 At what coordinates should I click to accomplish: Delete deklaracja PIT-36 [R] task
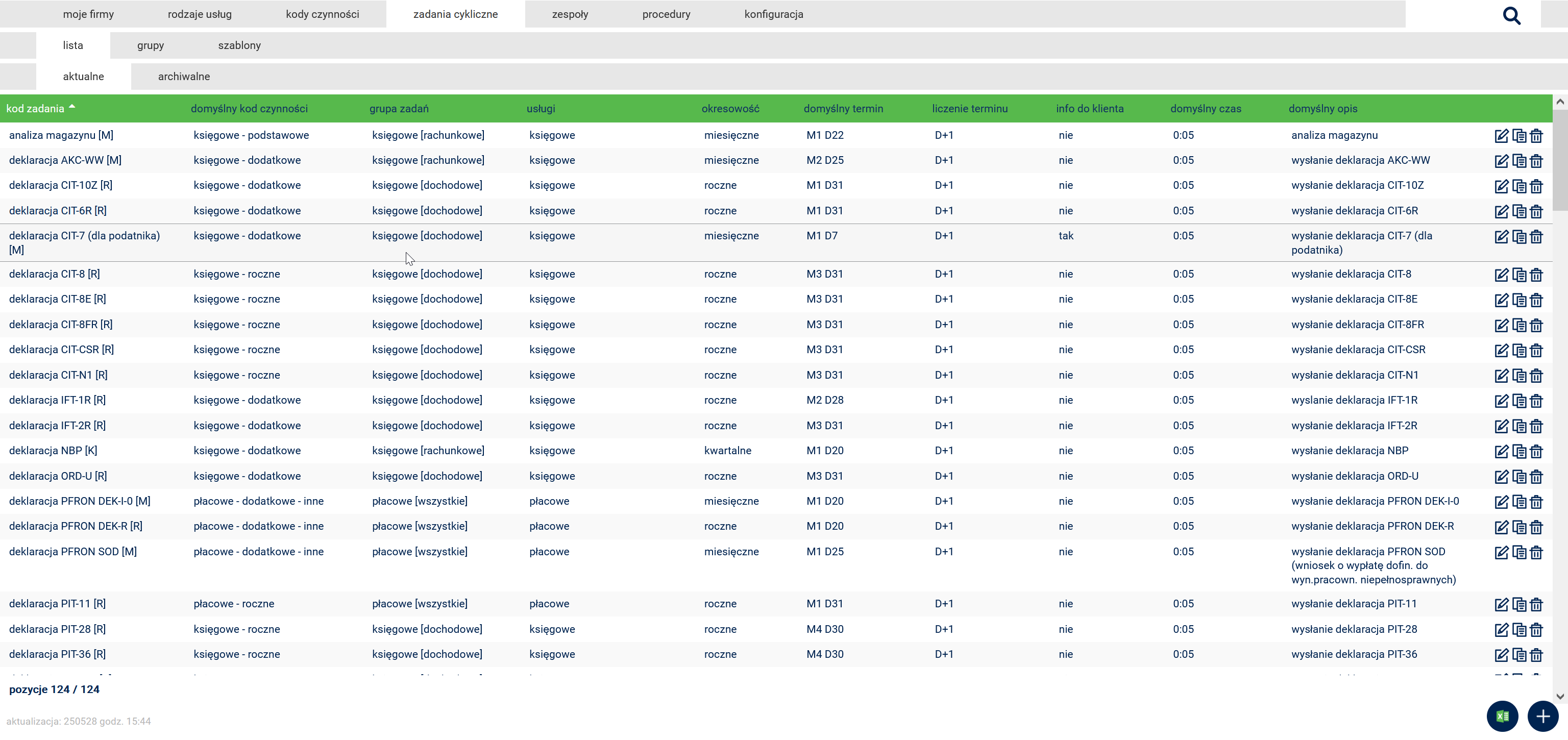pos(1536,655)
